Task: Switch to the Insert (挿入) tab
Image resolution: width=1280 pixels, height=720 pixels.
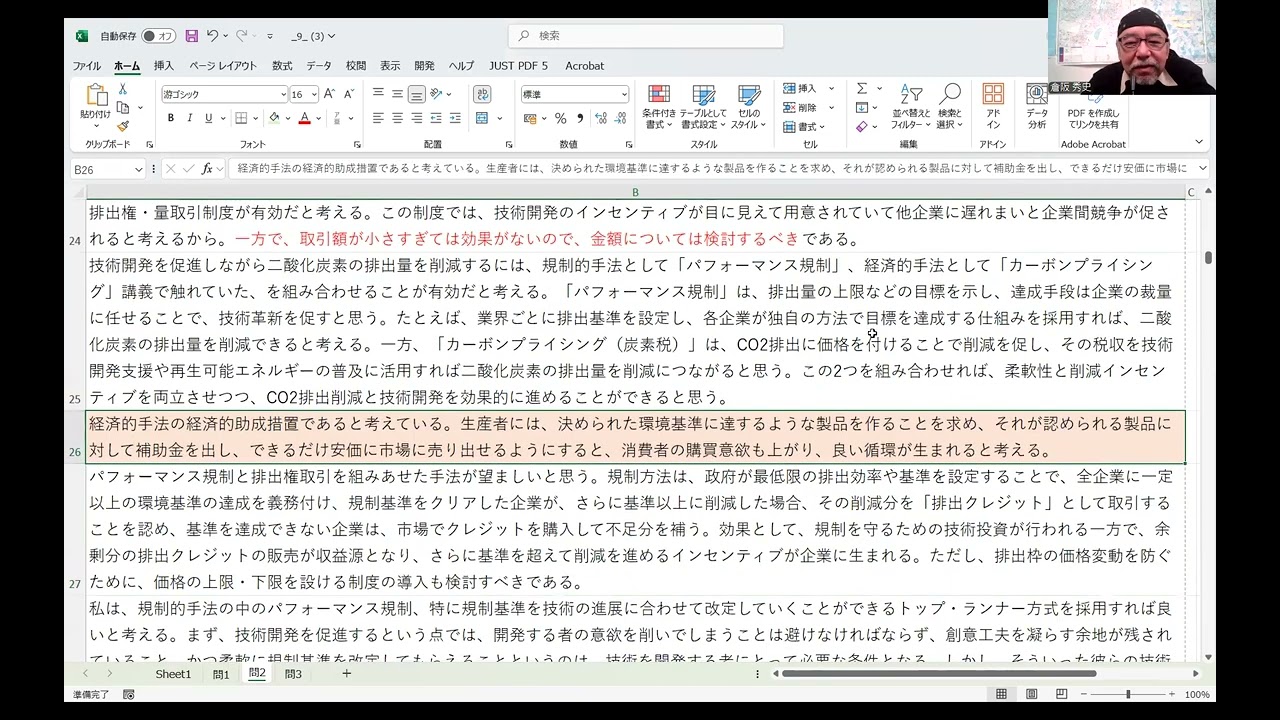Action: 163,66
